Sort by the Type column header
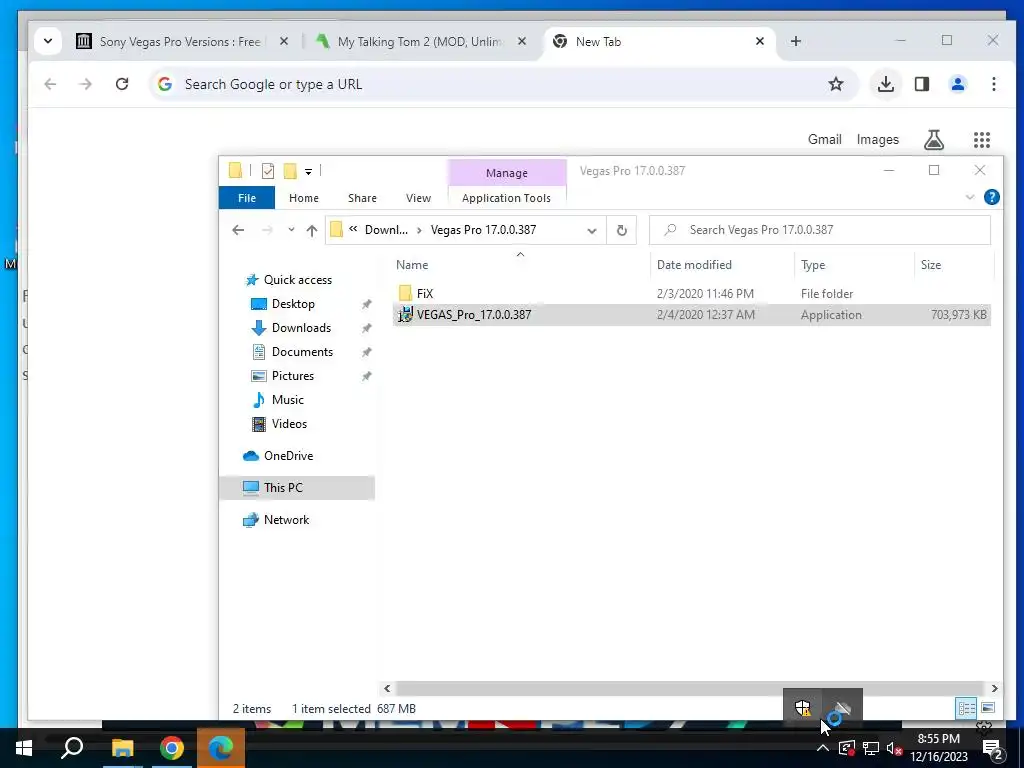Viewport: 1024px width, 768px height. (x=813, y=264)
